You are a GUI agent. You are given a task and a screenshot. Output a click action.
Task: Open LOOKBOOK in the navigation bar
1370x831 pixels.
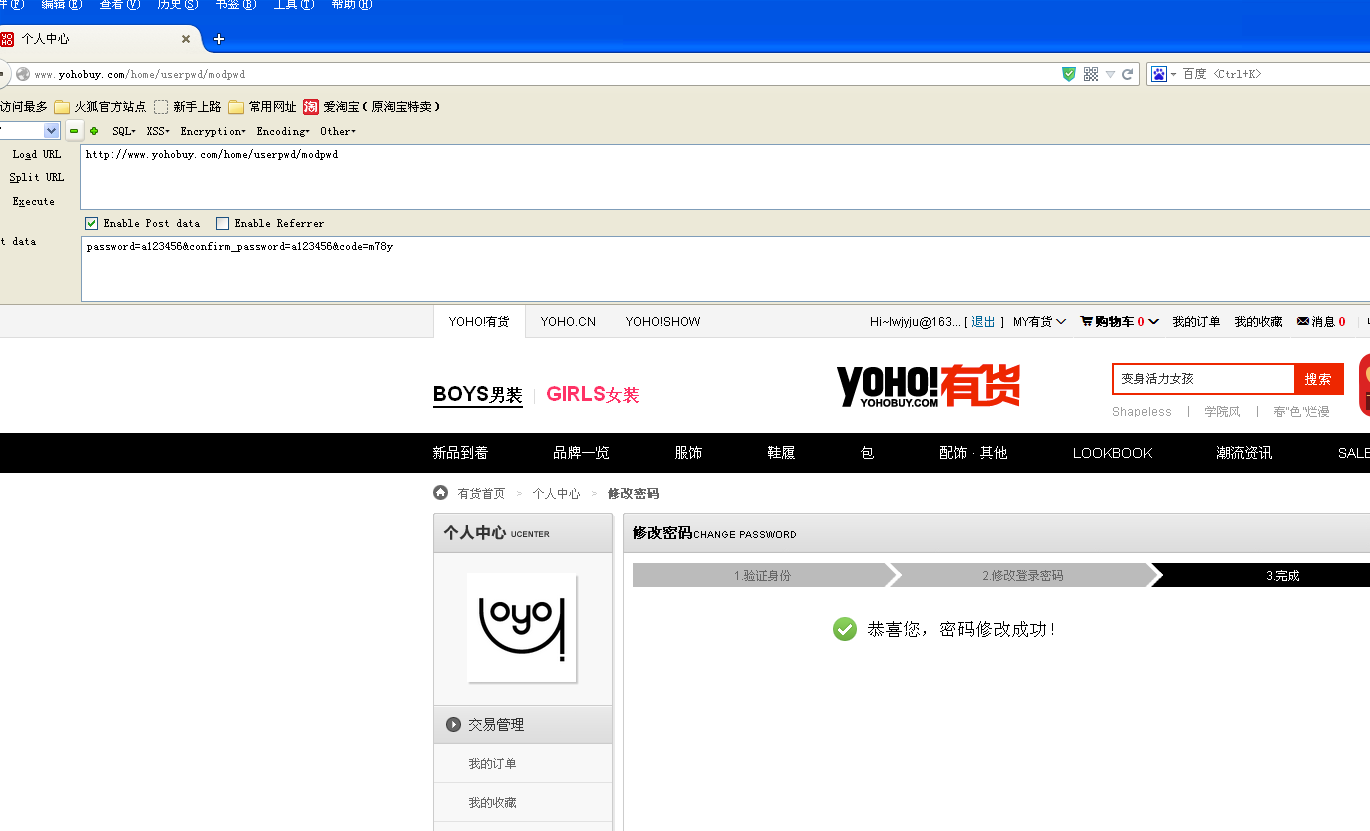(x=1112, y=453)
